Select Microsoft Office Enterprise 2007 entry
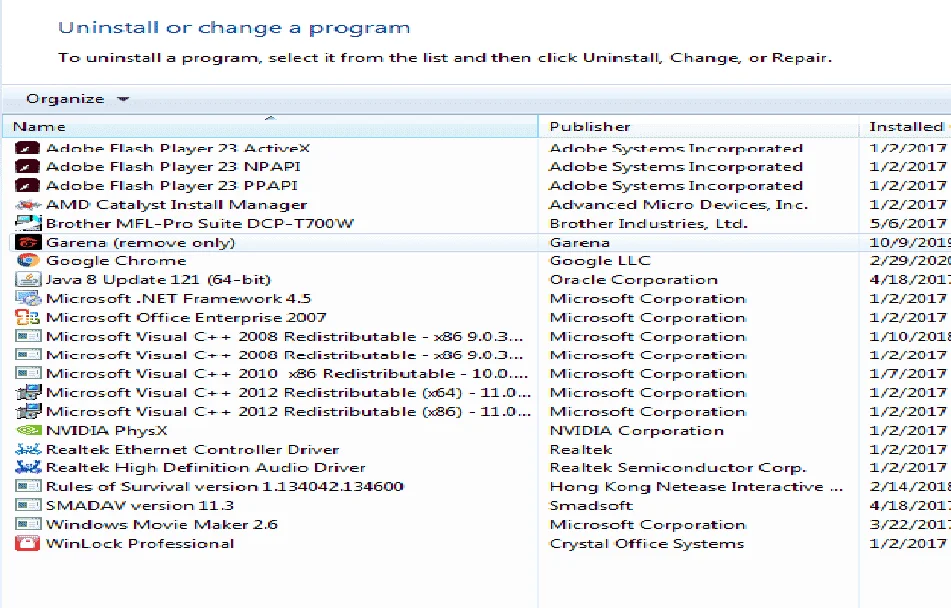The height and width of the screenshot is (608, 951). pyautogui.click(x=186, y=317)
